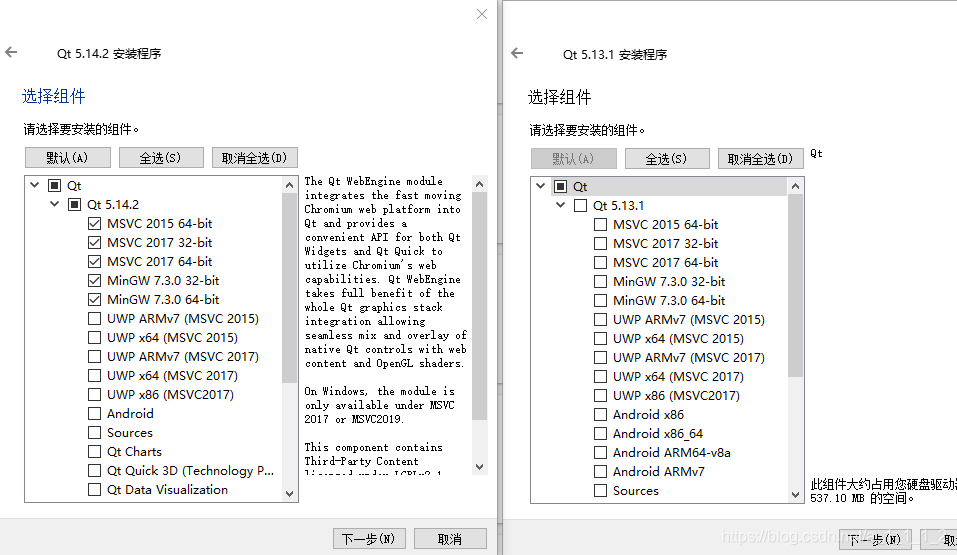Image resolution: width=957 pixels, height=555 pixels.
Task: Check the Qt 5.13.1 version checkbox
Action: tap(580, 206)
